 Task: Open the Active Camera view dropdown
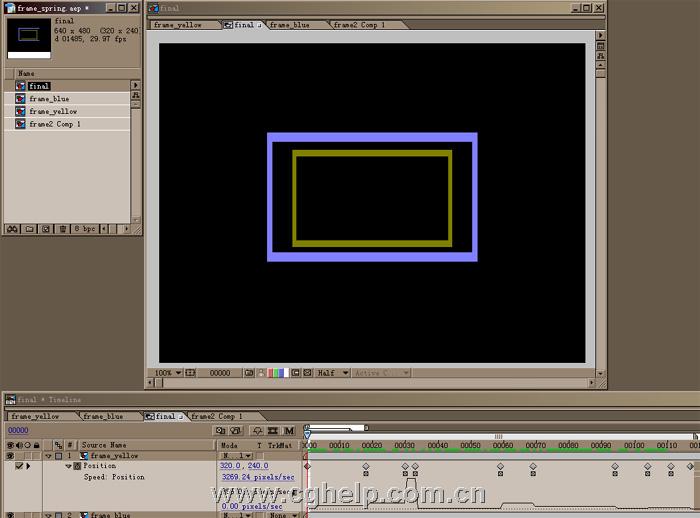381,373
